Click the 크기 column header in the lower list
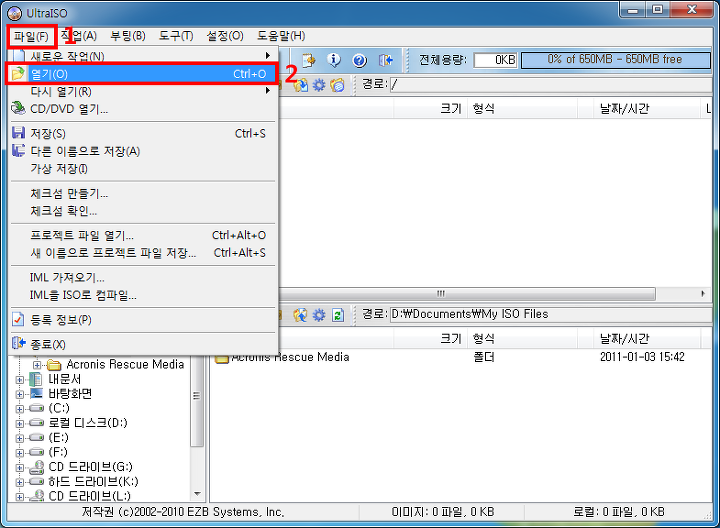This screenshot has width=720, height=528. (430, 339)
